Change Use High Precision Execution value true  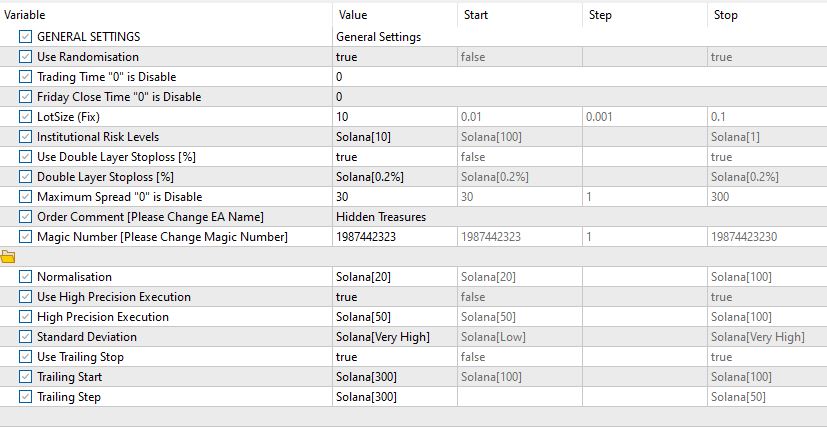(x=393, y=297)
